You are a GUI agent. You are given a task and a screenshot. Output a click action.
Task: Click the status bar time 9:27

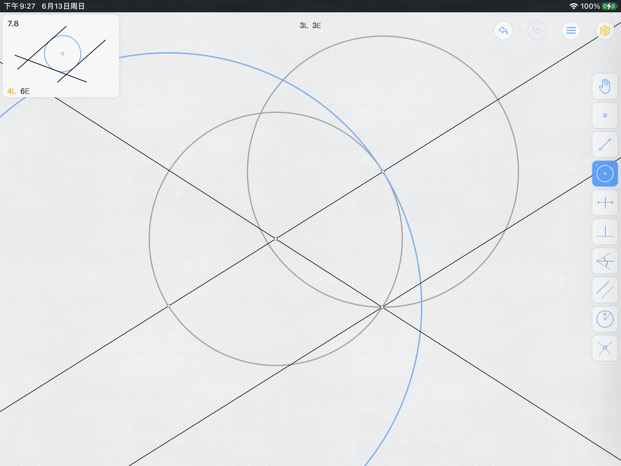(x=20, y=6)
